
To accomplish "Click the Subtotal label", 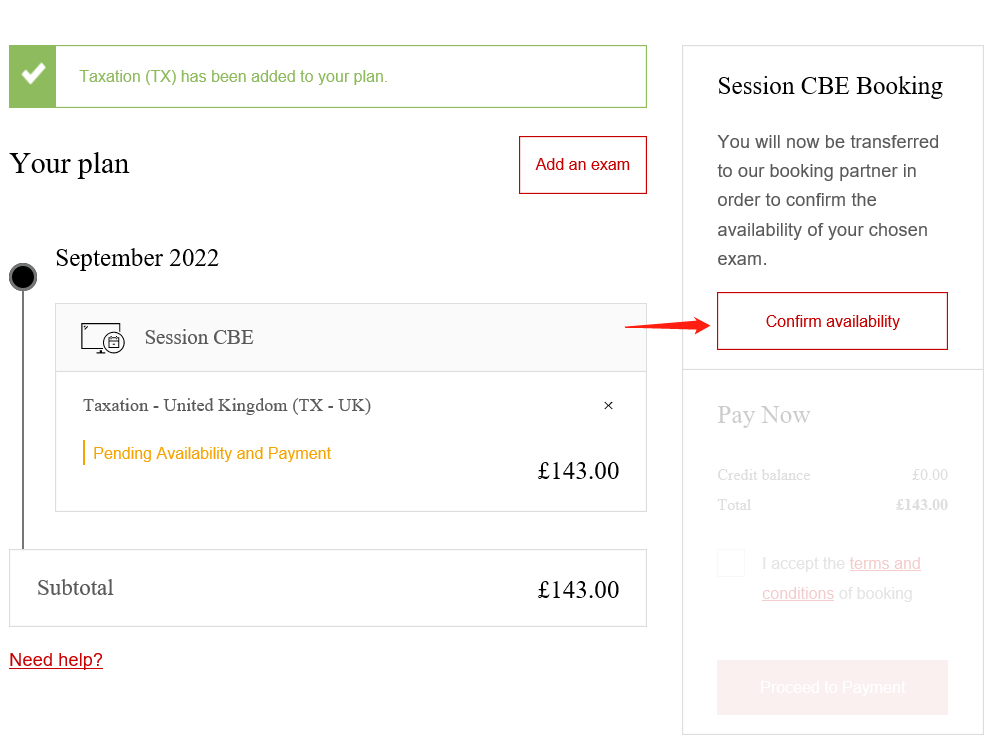I will click(x=75, y=588).
